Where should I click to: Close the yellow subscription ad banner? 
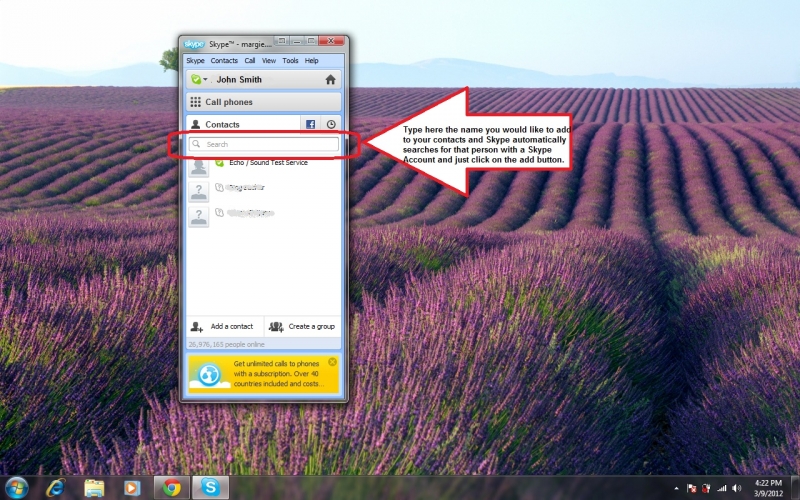[332, 362]
